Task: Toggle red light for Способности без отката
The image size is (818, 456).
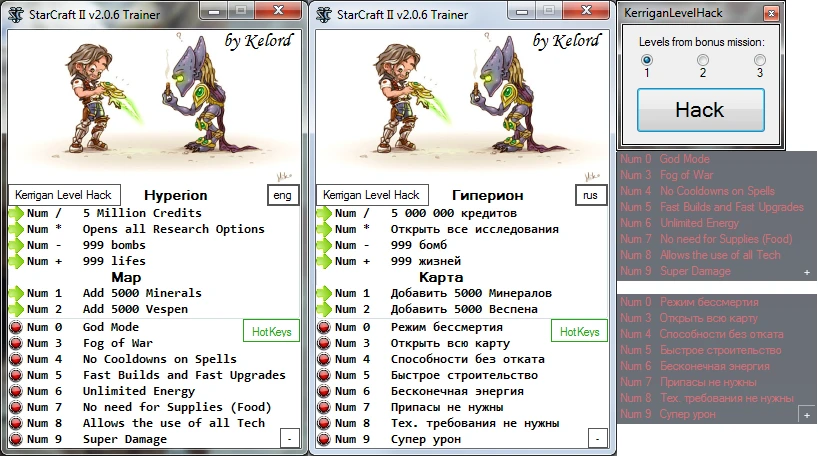Action: point(324,359)
